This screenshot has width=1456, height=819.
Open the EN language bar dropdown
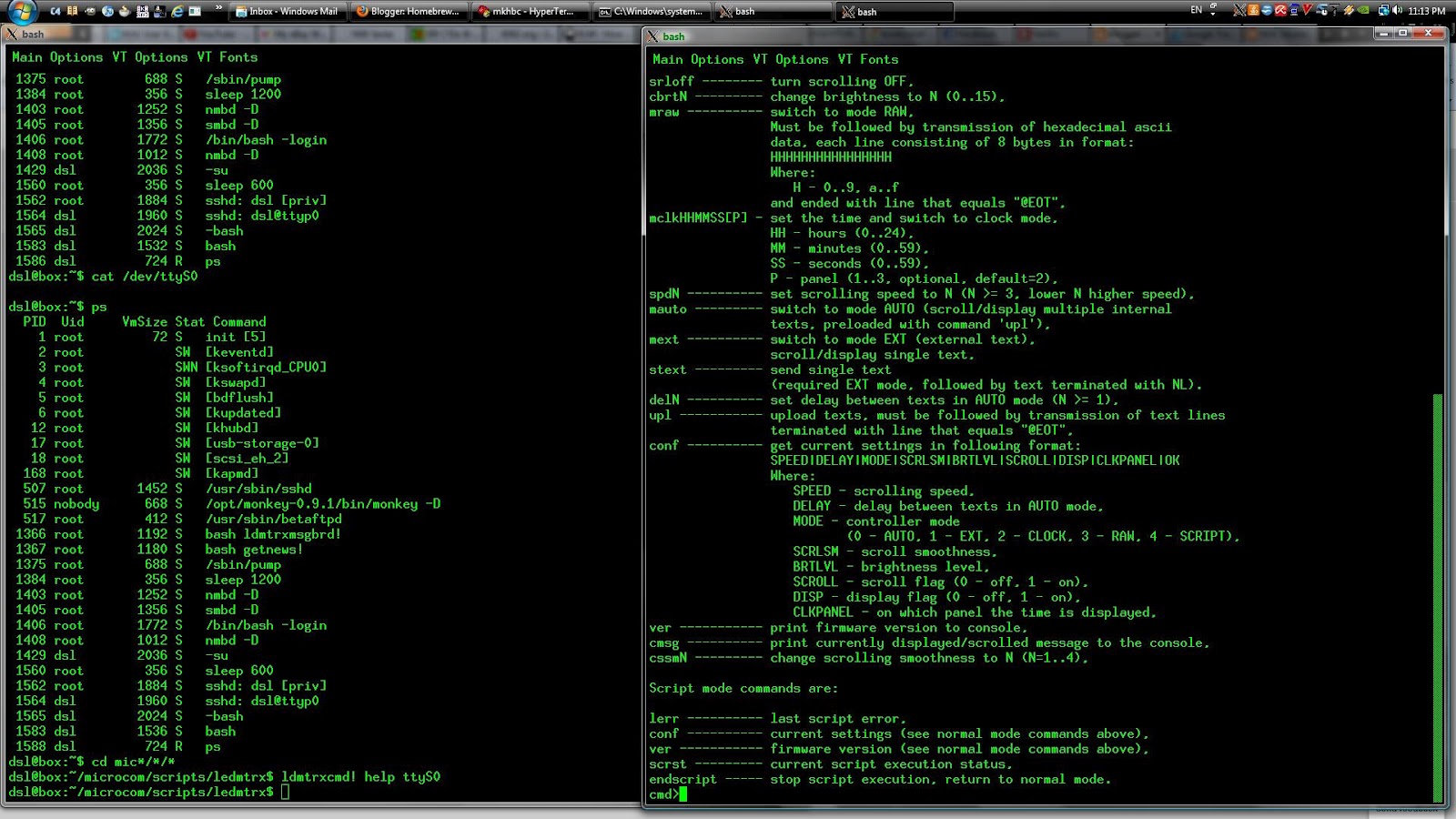tap(1195, 7)
